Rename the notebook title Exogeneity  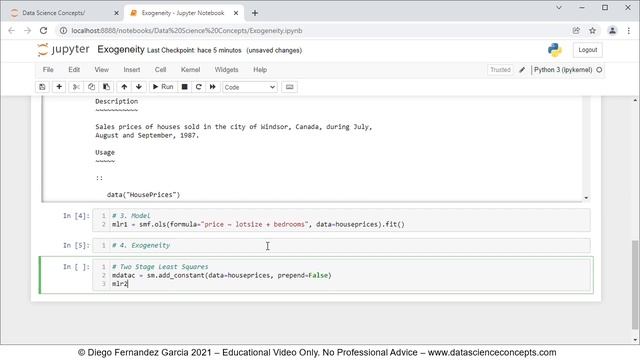pyautogui.click(x=121, y=49)
